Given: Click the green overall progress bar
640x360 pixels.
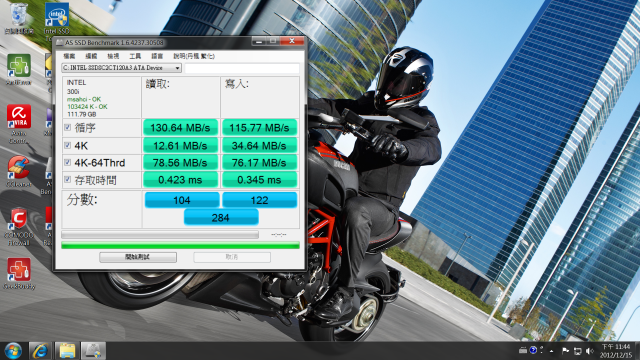Looking at the screenshot, I should click(180, 245).
